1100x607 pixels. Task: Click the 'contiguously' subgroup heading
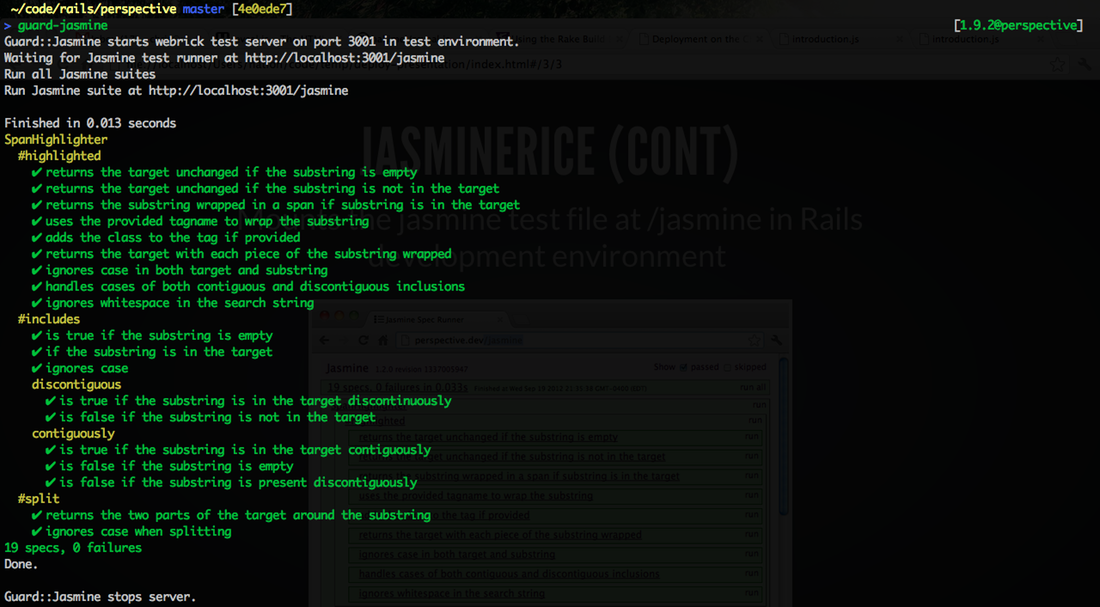[x=73, y=433]
